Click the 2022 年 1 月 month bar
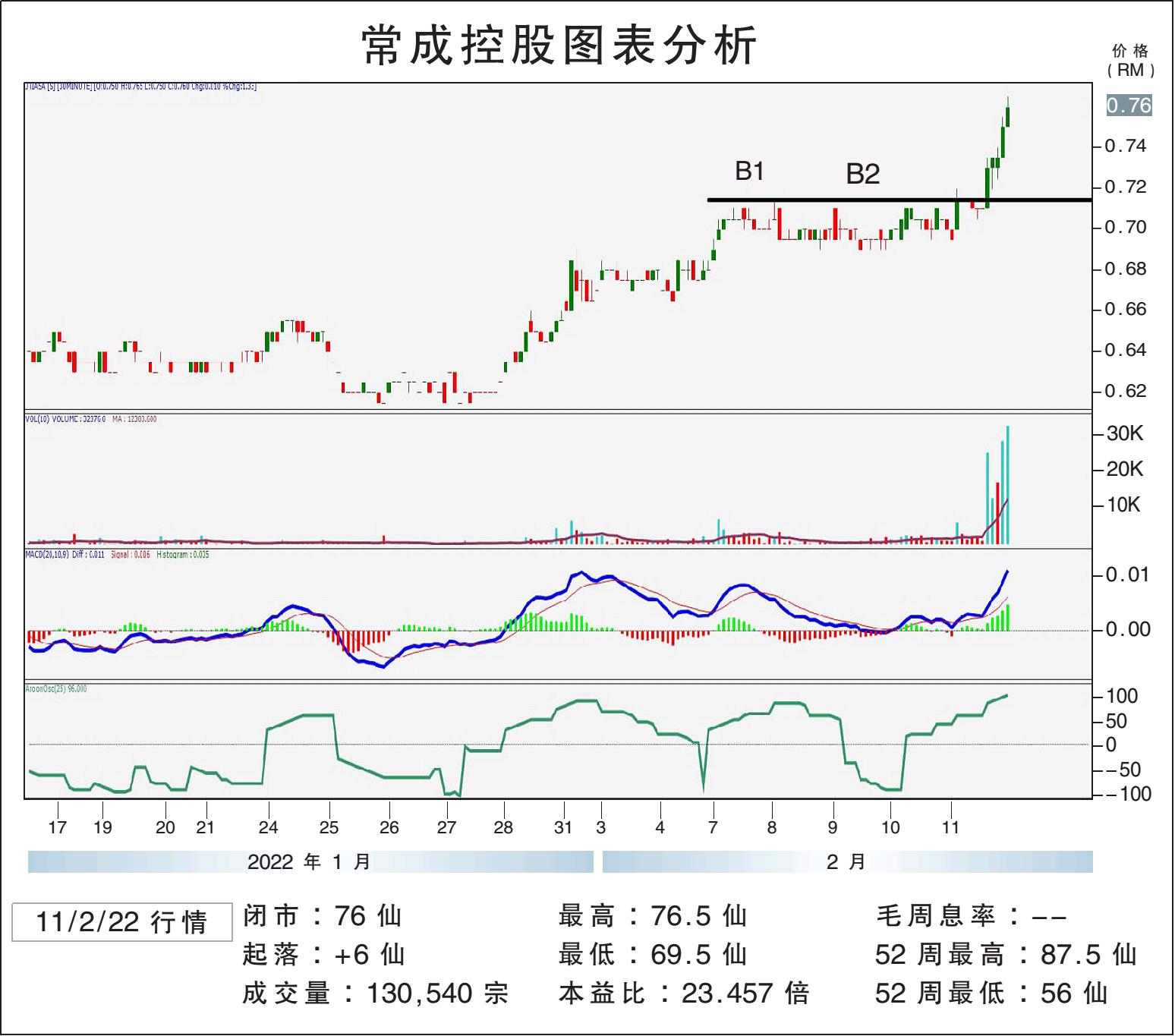The width and height of the screenshot is (1175, 1036). [310, 861]
